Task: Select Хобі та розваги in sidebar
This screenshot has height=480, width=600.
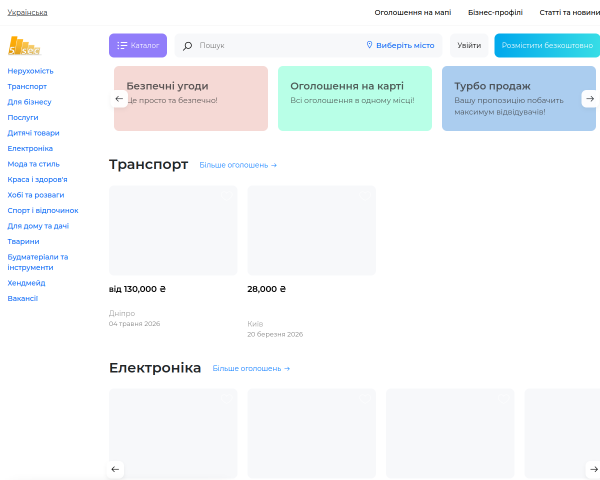Action: tap(36, 195)
